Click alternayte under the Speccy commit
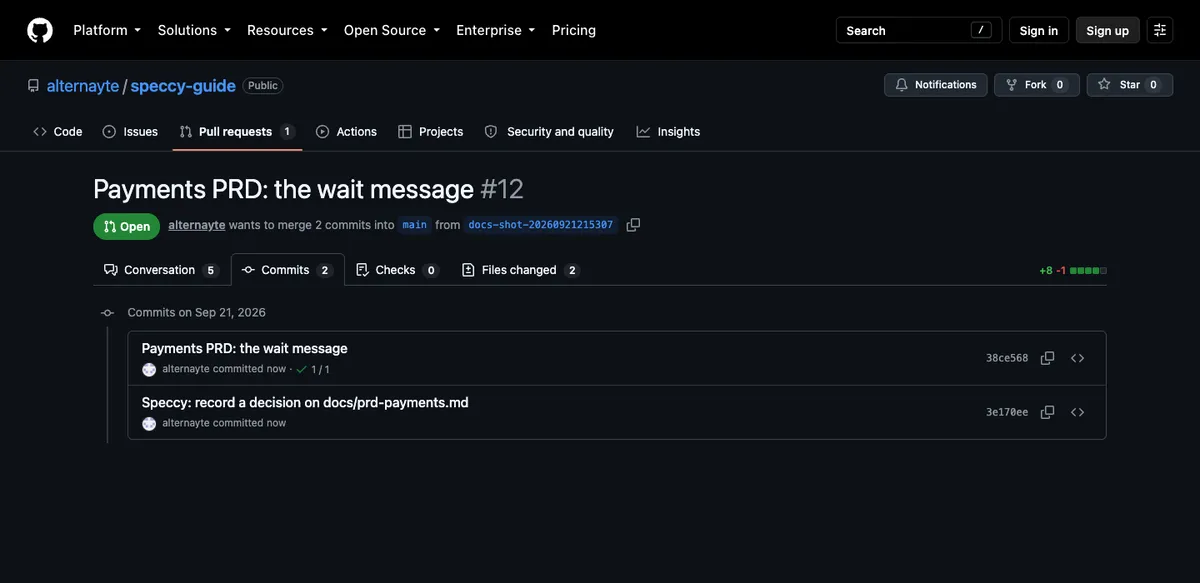This screenshot has width=1200, height=583. (186, 423)
